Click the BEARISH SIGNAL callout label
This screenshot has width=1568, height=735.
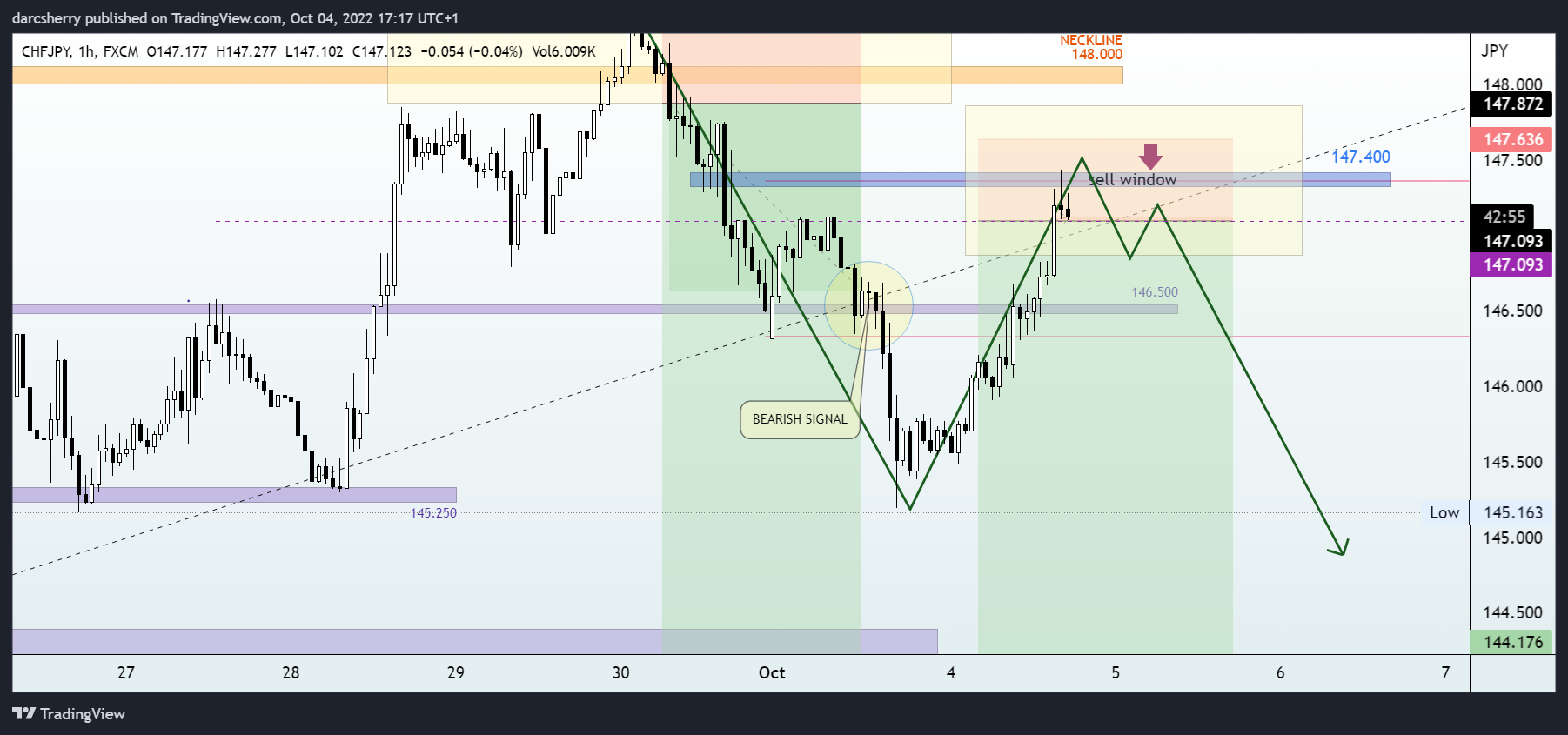[800, 419]
